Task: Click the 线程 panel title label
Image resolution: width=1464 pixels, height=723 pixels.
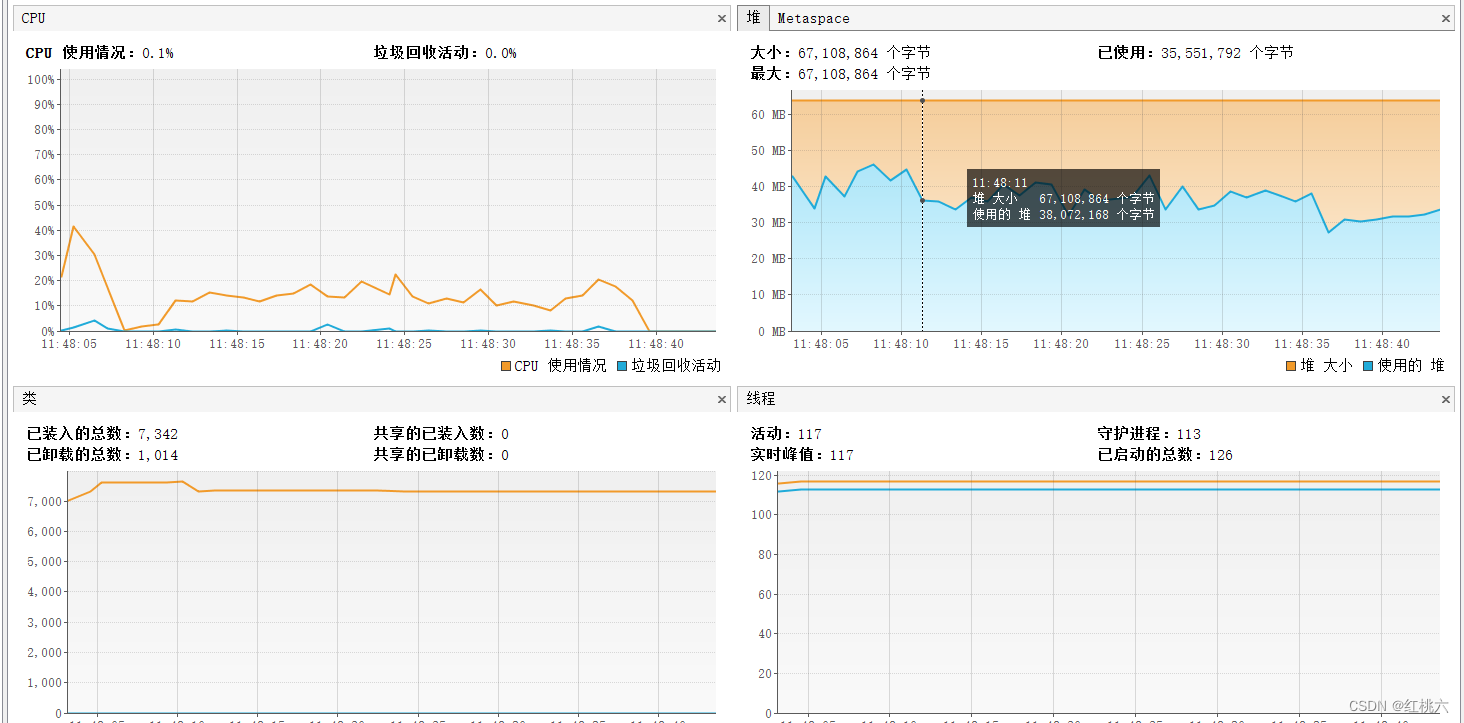Action: point(761,399)
